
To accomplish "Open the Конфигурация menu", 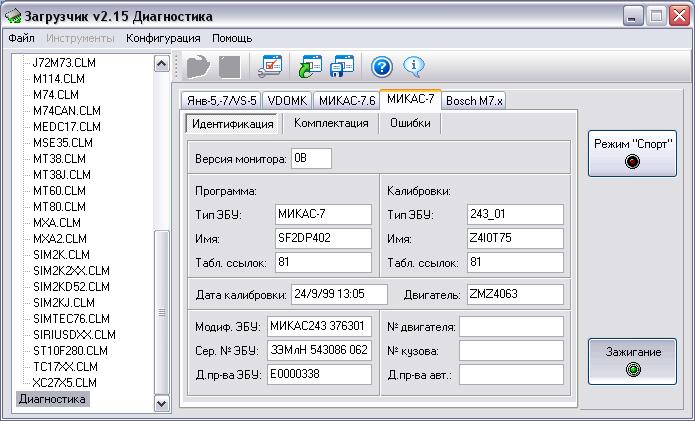I will (x=163, y=38).
